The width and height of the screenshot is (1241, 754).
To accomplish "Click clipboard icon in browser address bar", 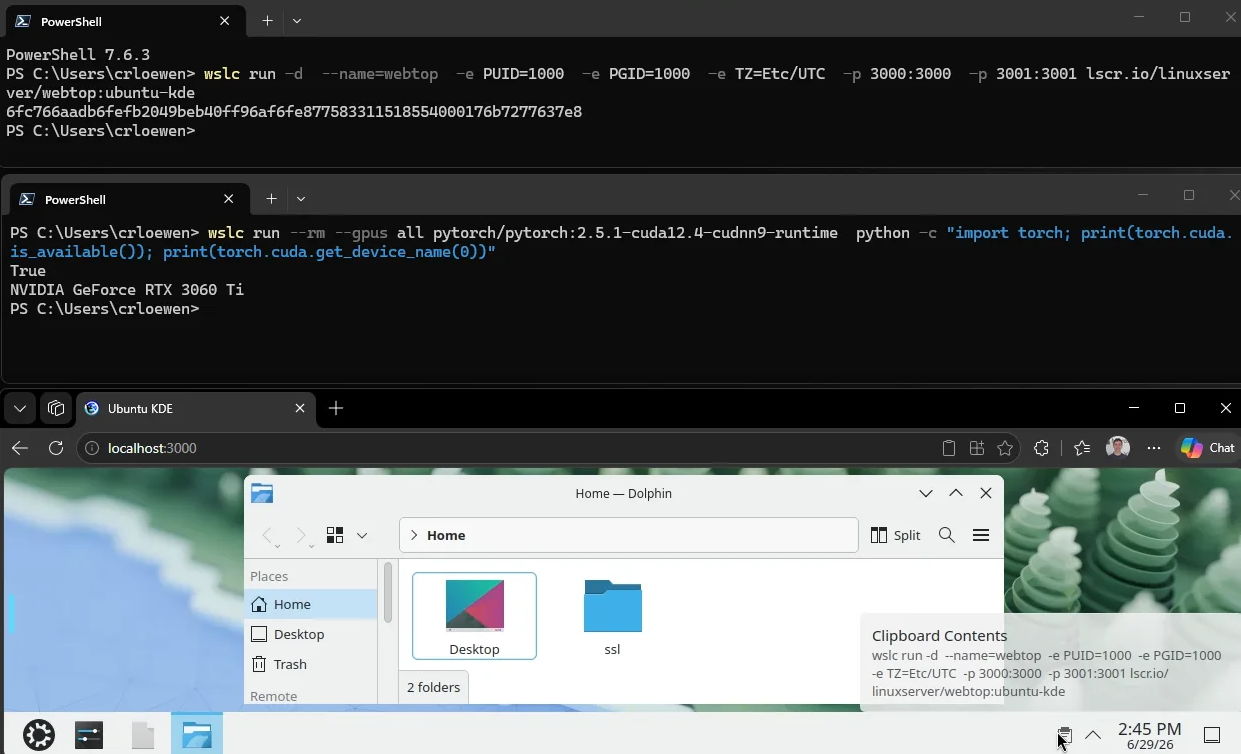I will click(x=949, y=448).
